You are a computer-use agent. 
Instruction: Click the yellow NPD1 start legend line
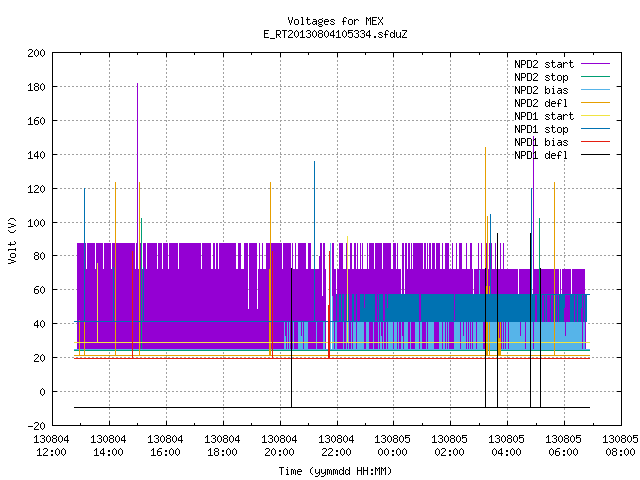pos(595,116)
